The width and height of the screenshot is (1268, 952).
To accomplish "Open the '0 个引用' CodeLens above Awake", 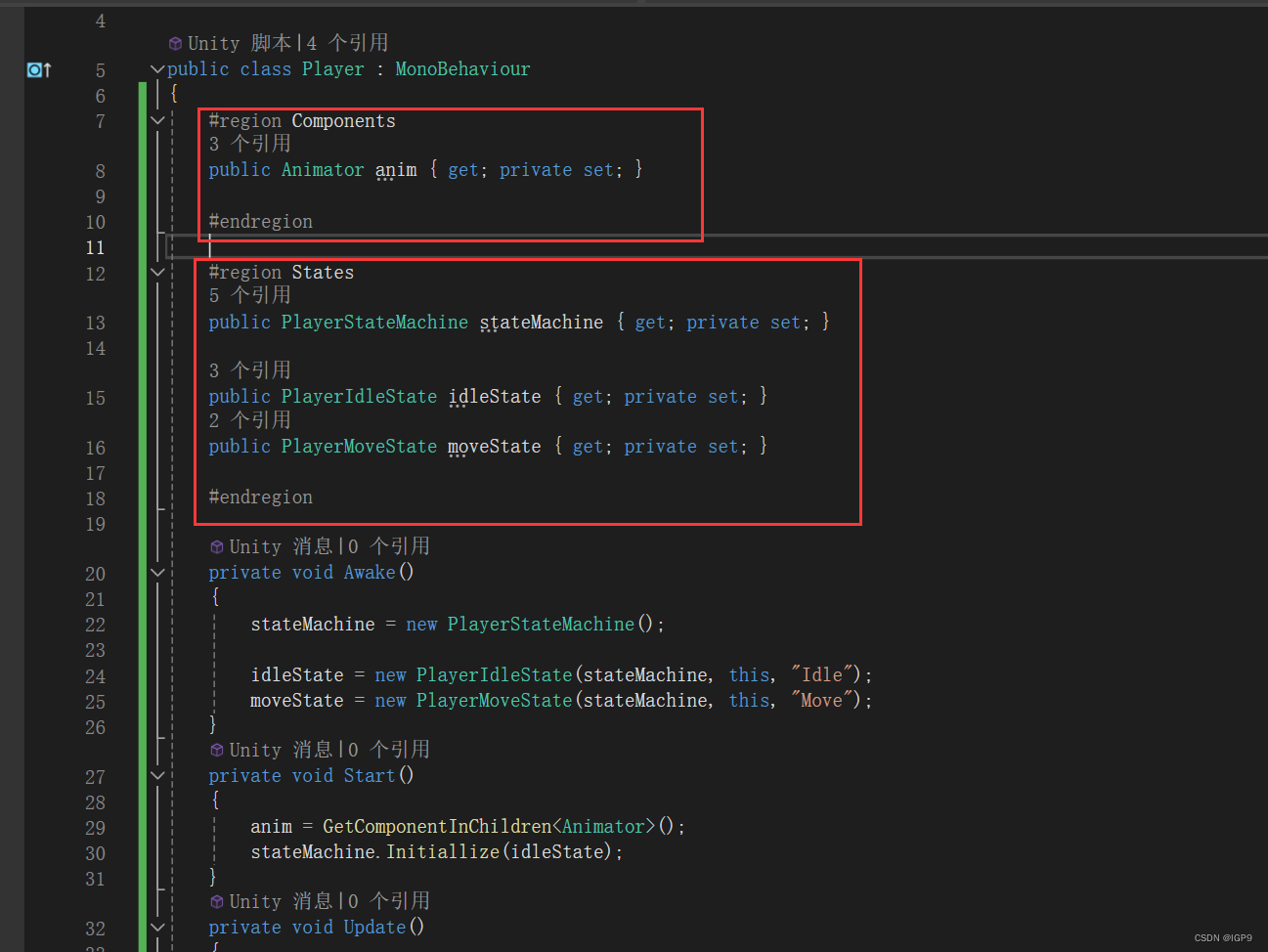I will click(389, 546).
